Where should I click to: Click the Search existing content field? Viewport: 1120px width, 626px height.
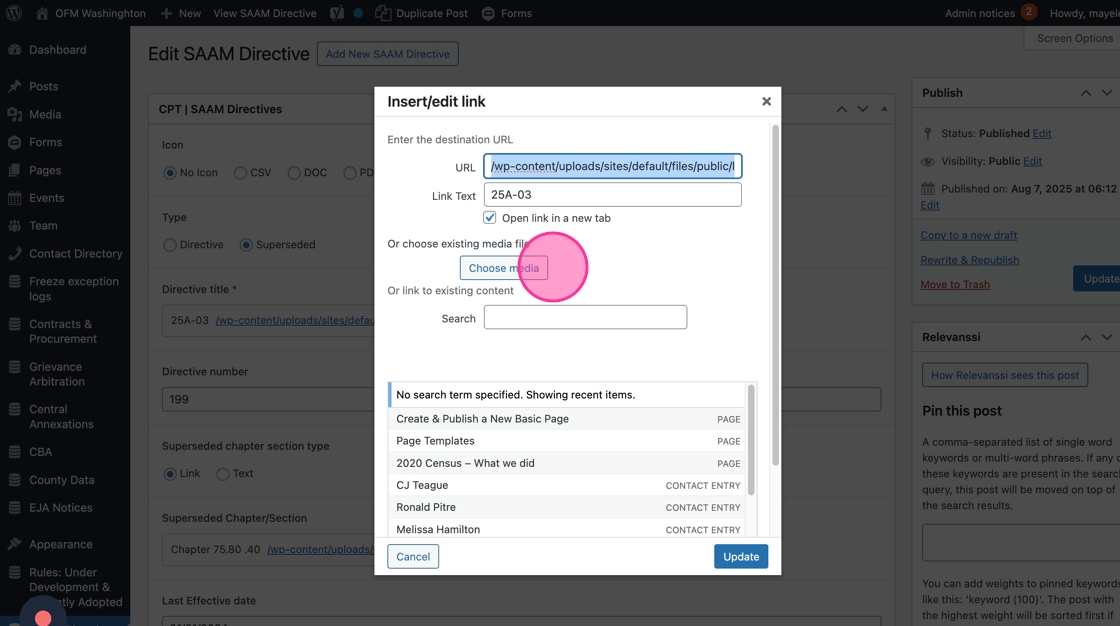click(x=585, y=317)
